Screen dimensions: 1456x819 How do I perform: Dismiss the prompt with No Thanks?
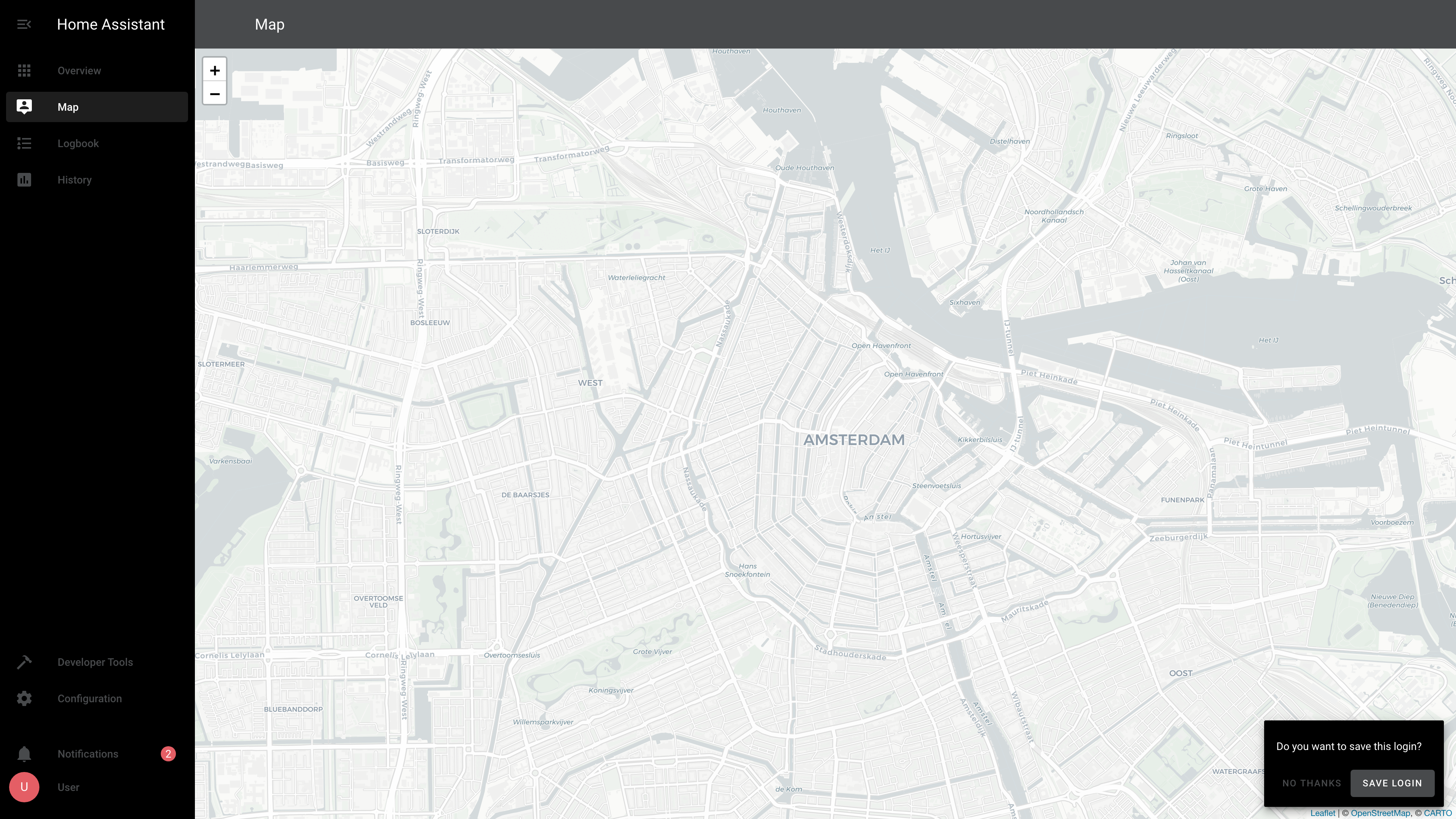click(1311, 783)
